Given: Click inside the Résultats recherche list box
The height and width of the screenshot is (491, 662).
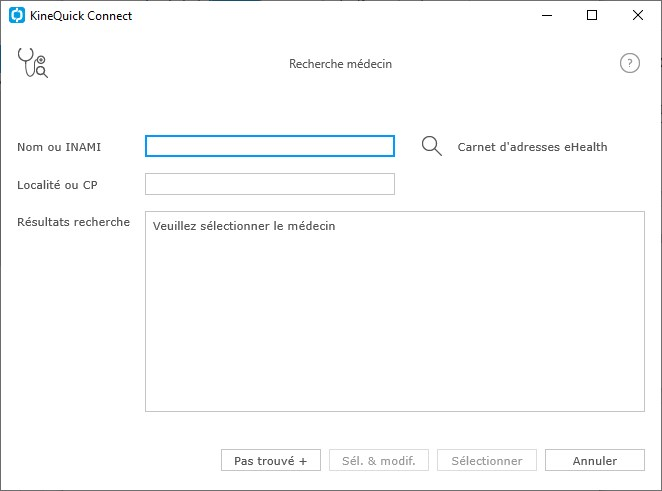Looking at the screenshot, I should pyautogui.click(x=395, y=312).
